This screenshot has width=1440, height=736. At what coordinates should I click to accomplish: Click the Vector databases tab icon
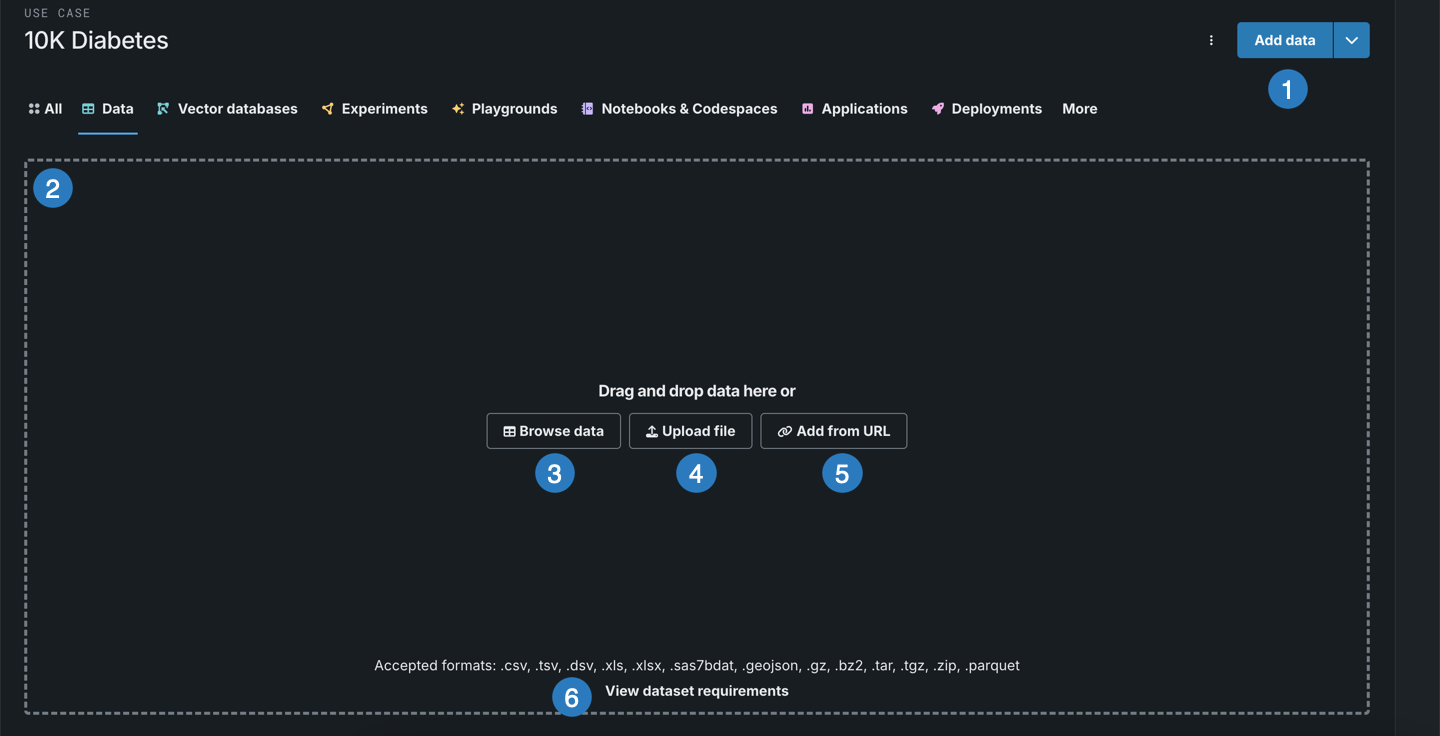click(163, 109)
